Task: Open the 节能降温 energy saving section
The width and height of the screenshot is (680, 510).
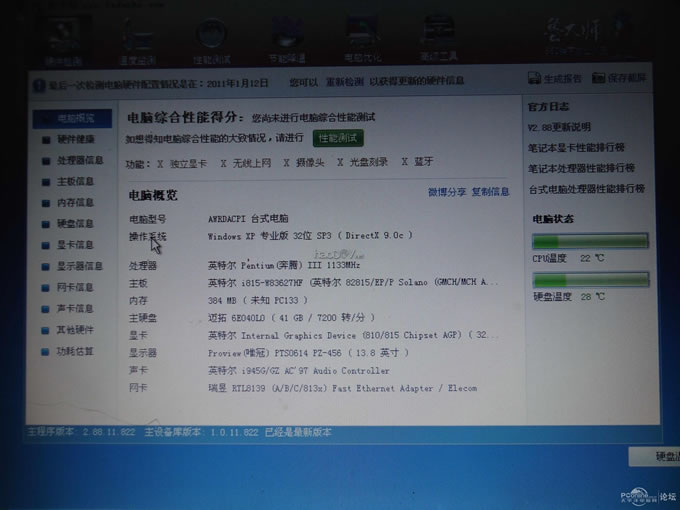Action: [287, 41]
